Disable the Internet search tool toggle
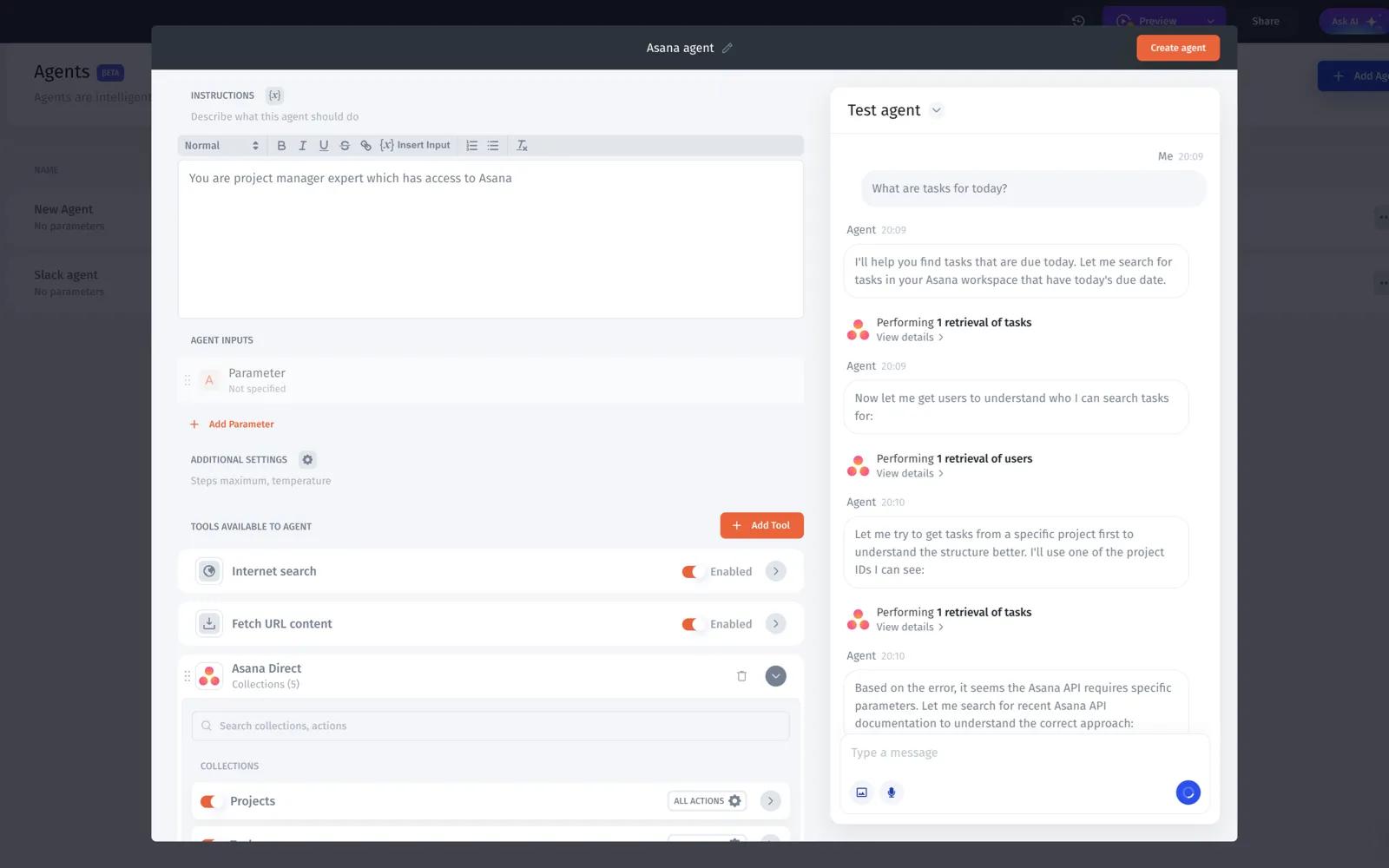1389x868 pixels. [x=690, y=572]
